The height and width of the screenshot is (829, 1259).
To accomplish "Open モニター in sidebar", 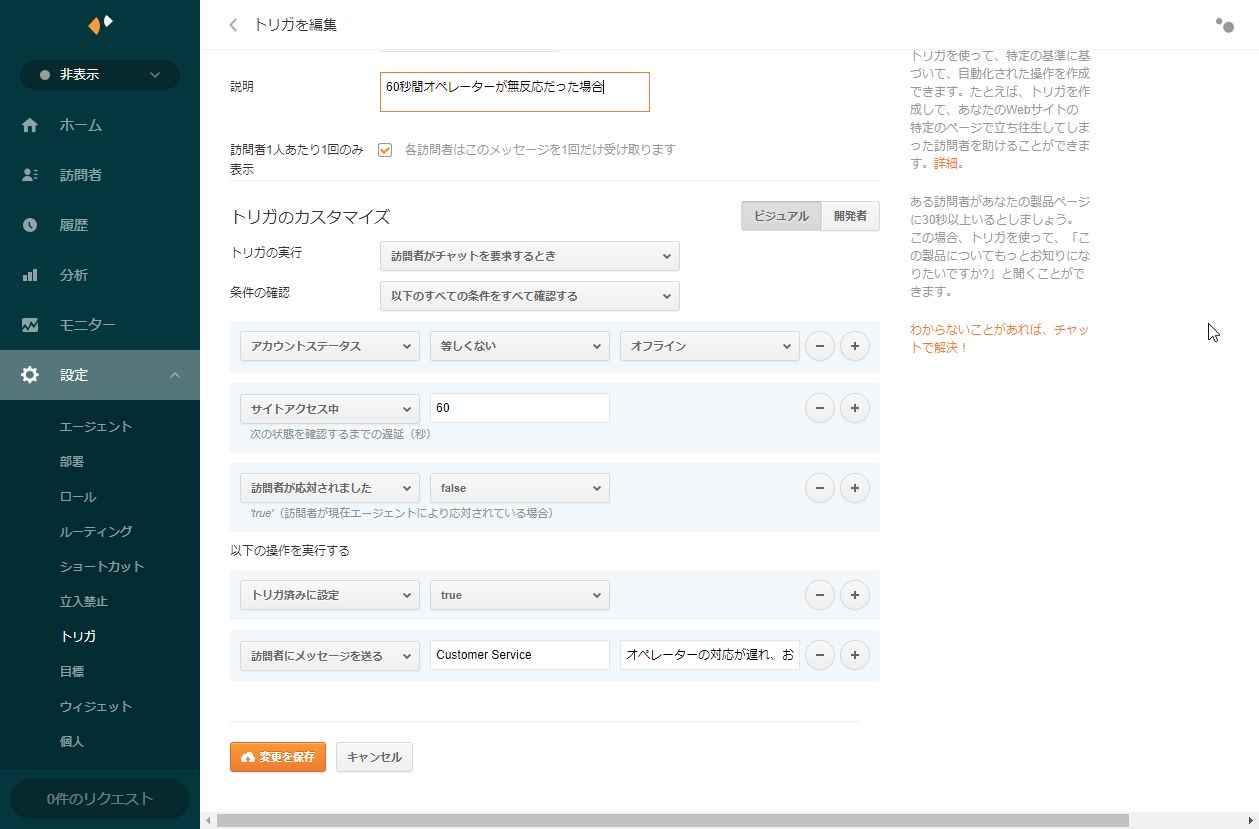I will click(x=88, y=325).
